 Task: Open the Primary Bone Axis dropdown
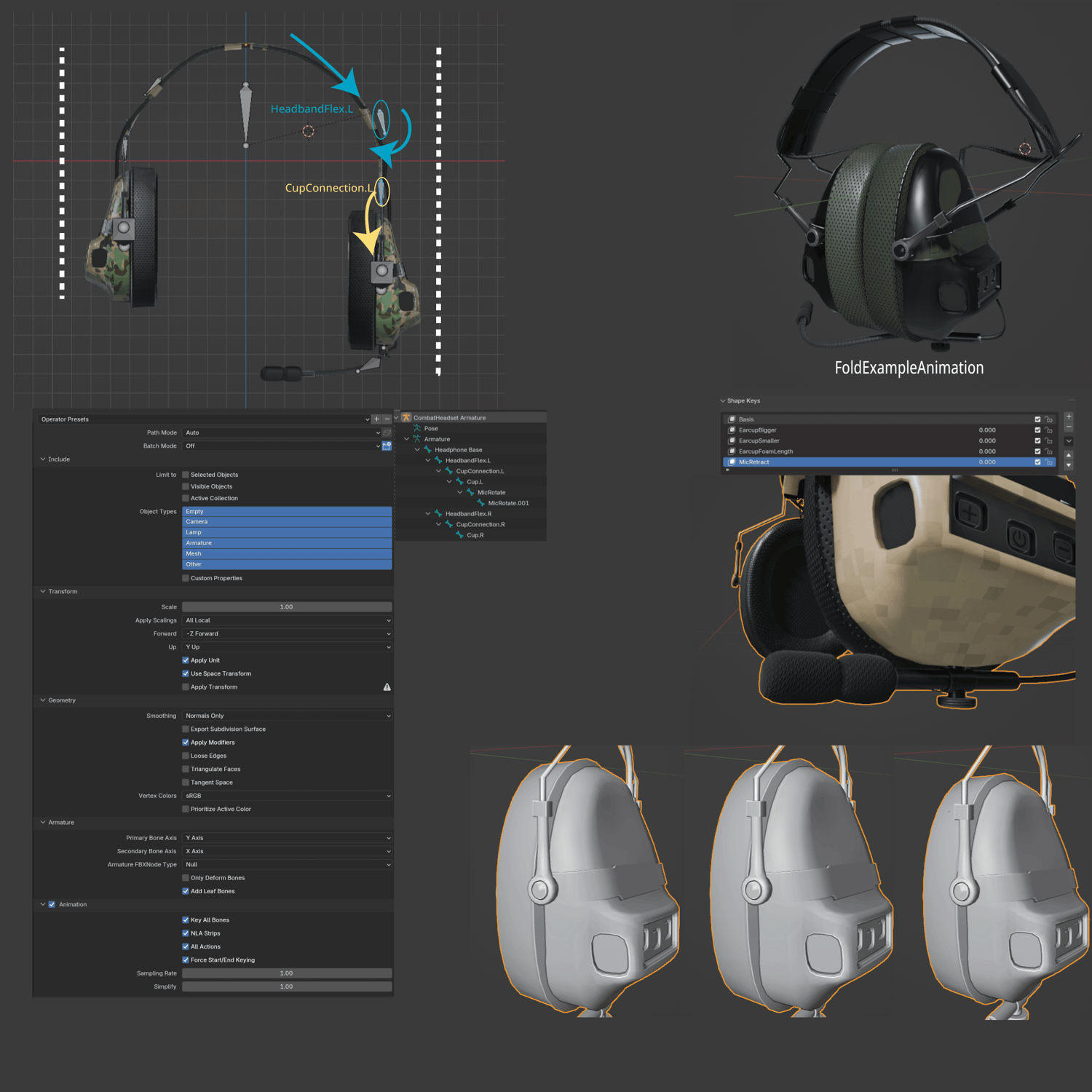(287, 838)
